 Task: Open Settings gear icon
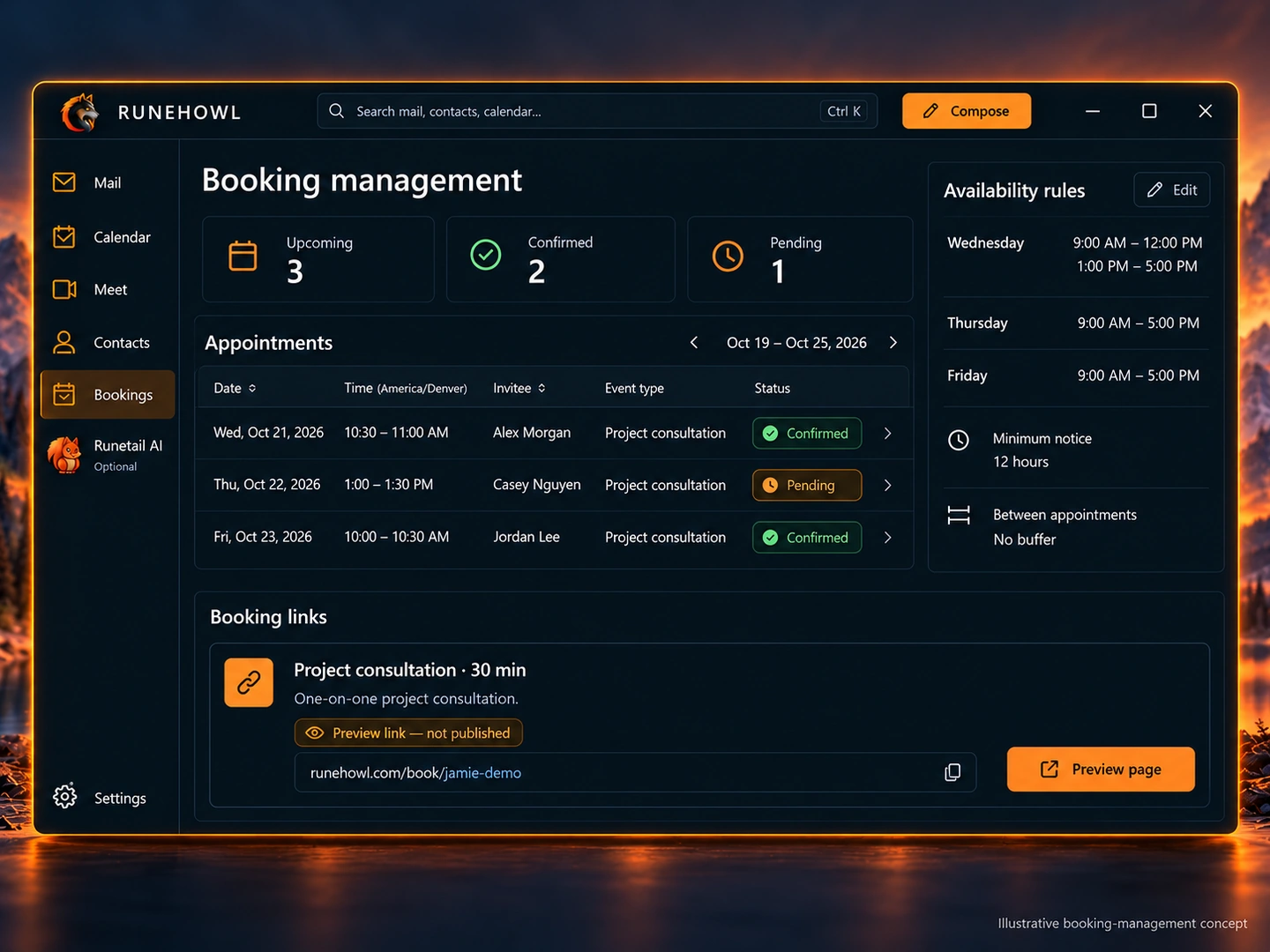point(64,797)
